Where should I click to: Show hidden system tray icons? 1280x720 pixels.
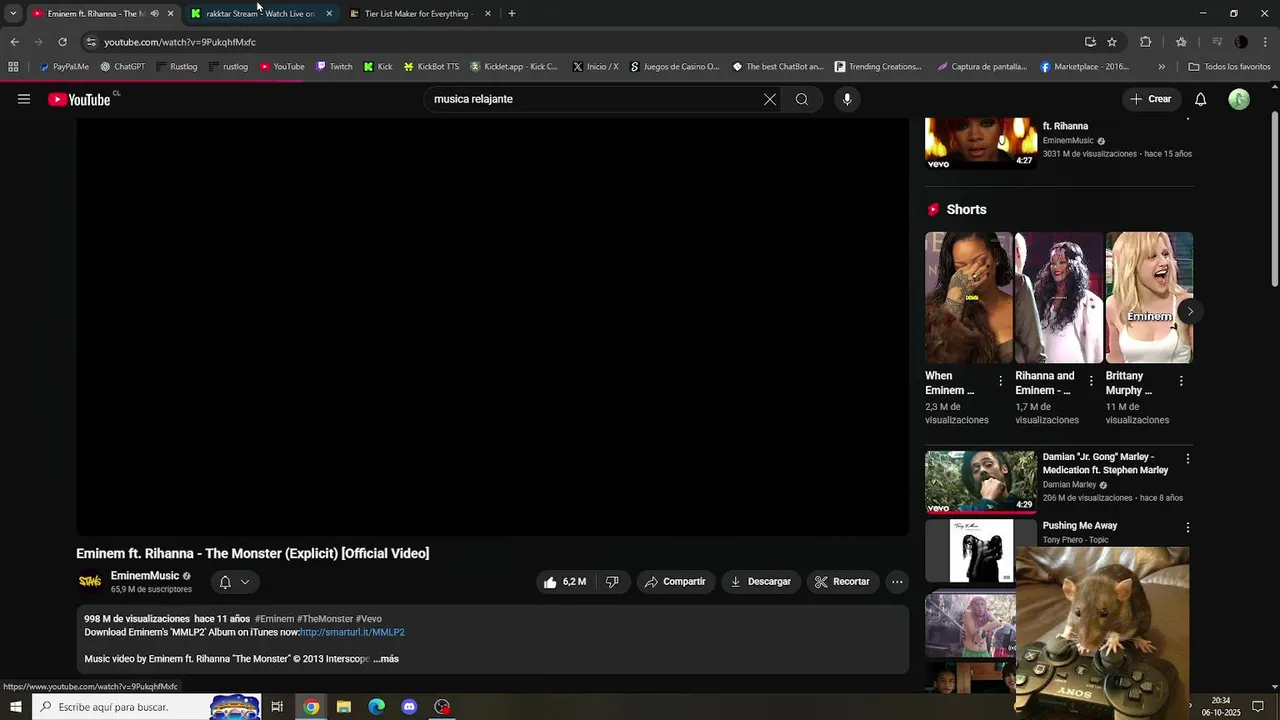(x=1189, y=707)
